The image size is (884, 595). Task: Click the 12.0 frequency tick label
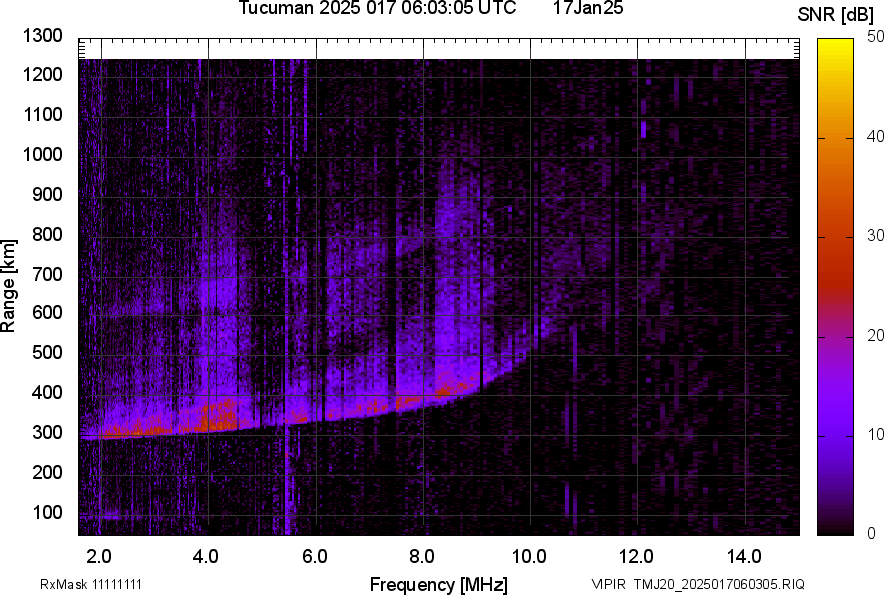pos(637,556)
